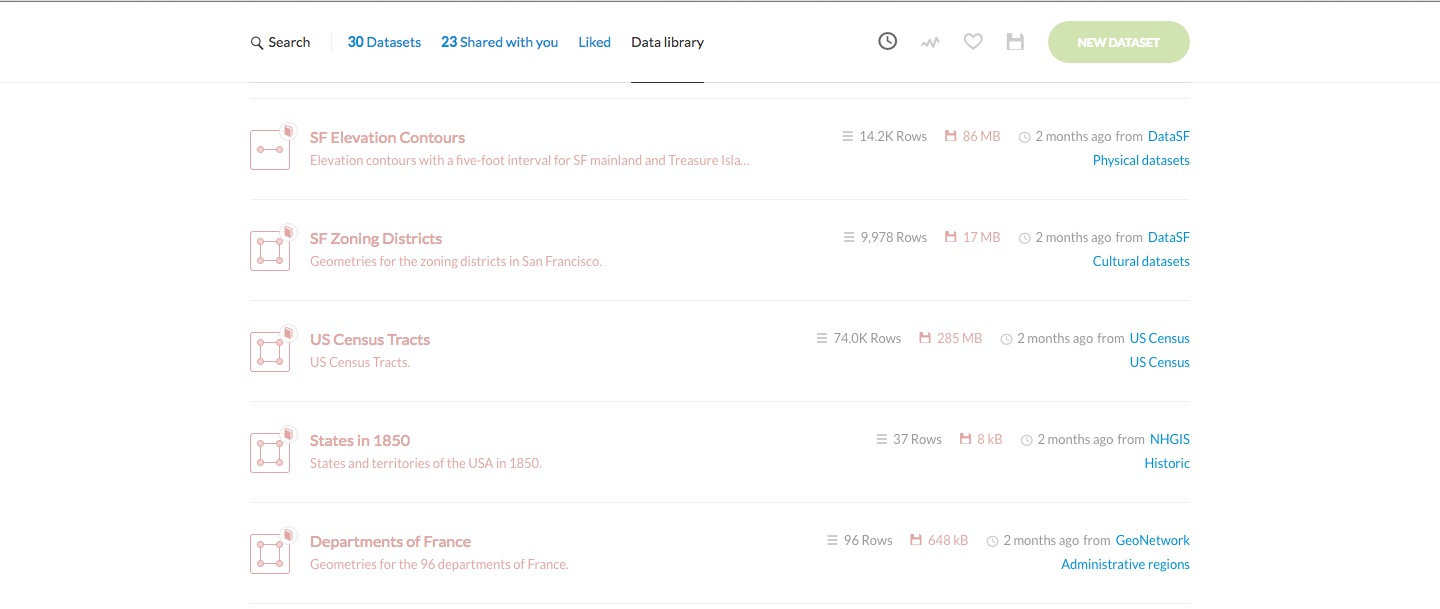Click size disk icon beside 17 MB

tap(951, 237)
